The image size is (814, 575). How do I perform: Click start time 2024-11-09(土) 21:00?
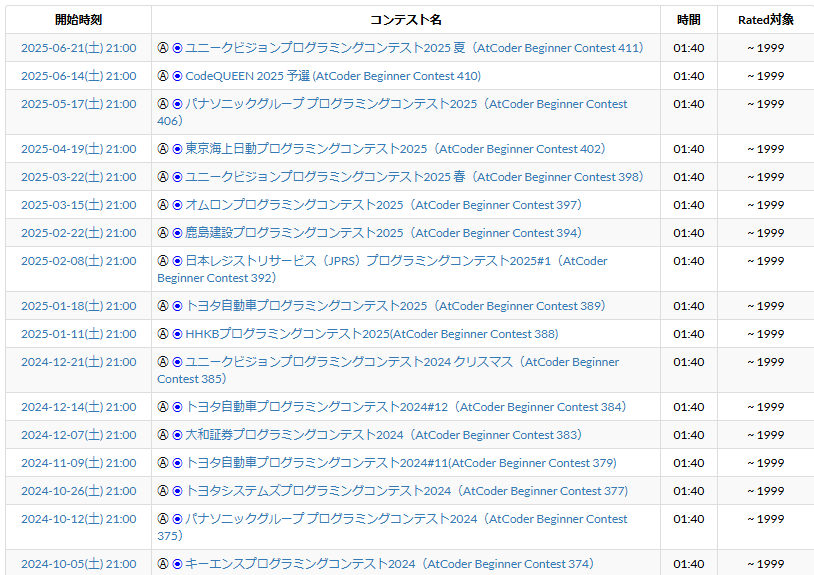tap(79, 463)
